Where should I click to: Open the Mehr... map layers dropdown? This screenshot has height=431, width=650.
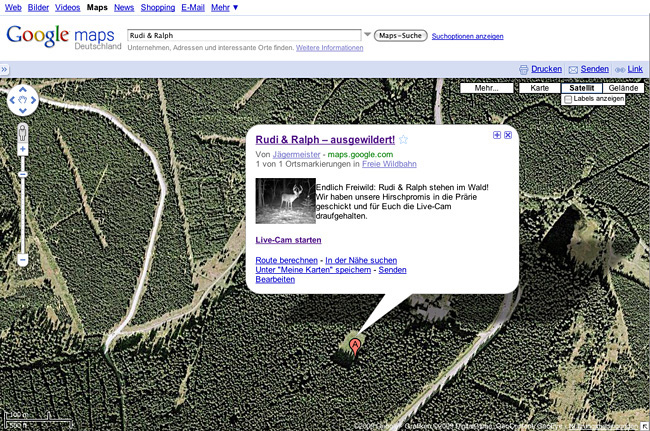point(487,88)
